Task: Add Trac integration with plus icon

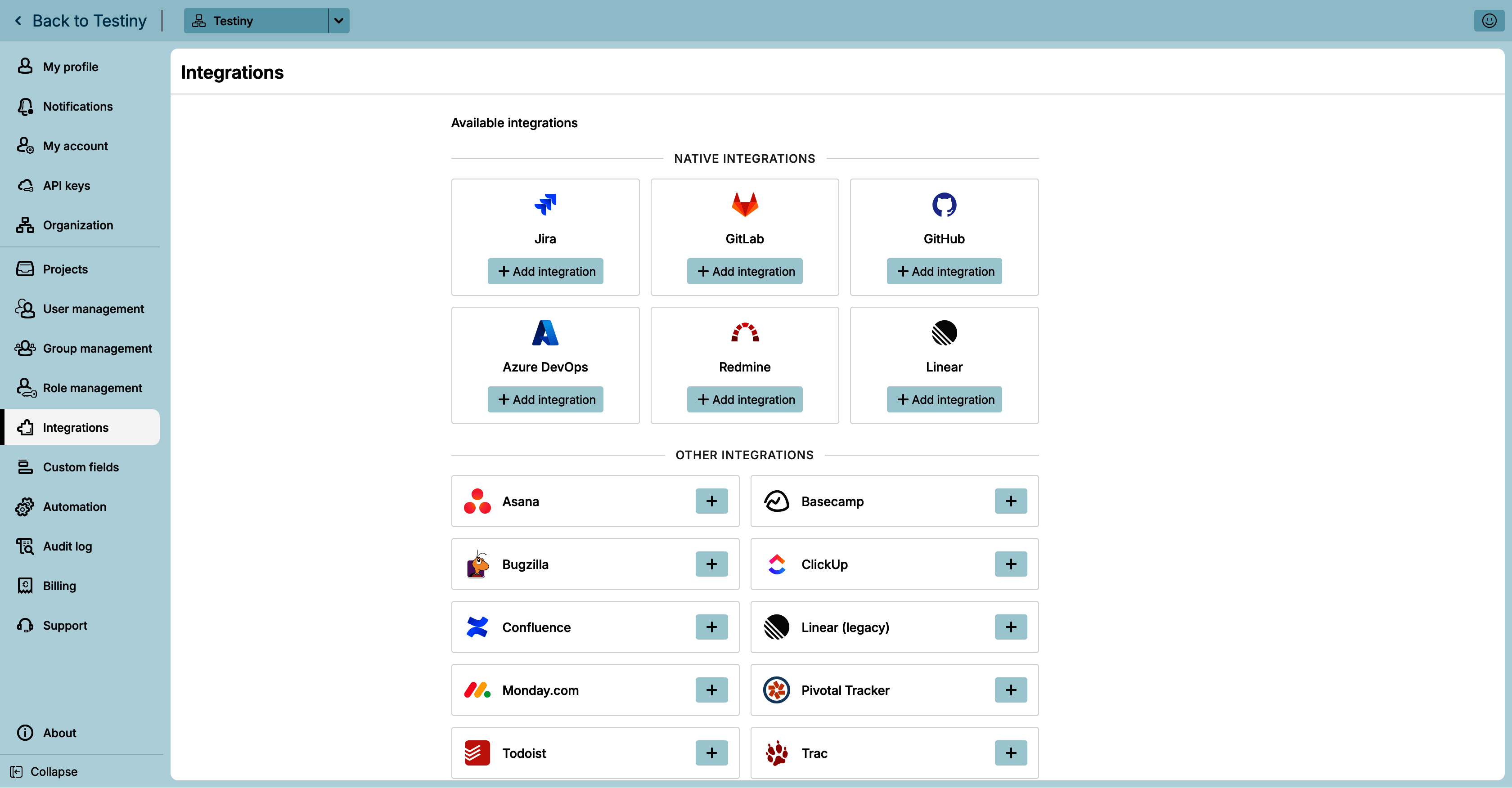Action: click(x=1011, y=753)
